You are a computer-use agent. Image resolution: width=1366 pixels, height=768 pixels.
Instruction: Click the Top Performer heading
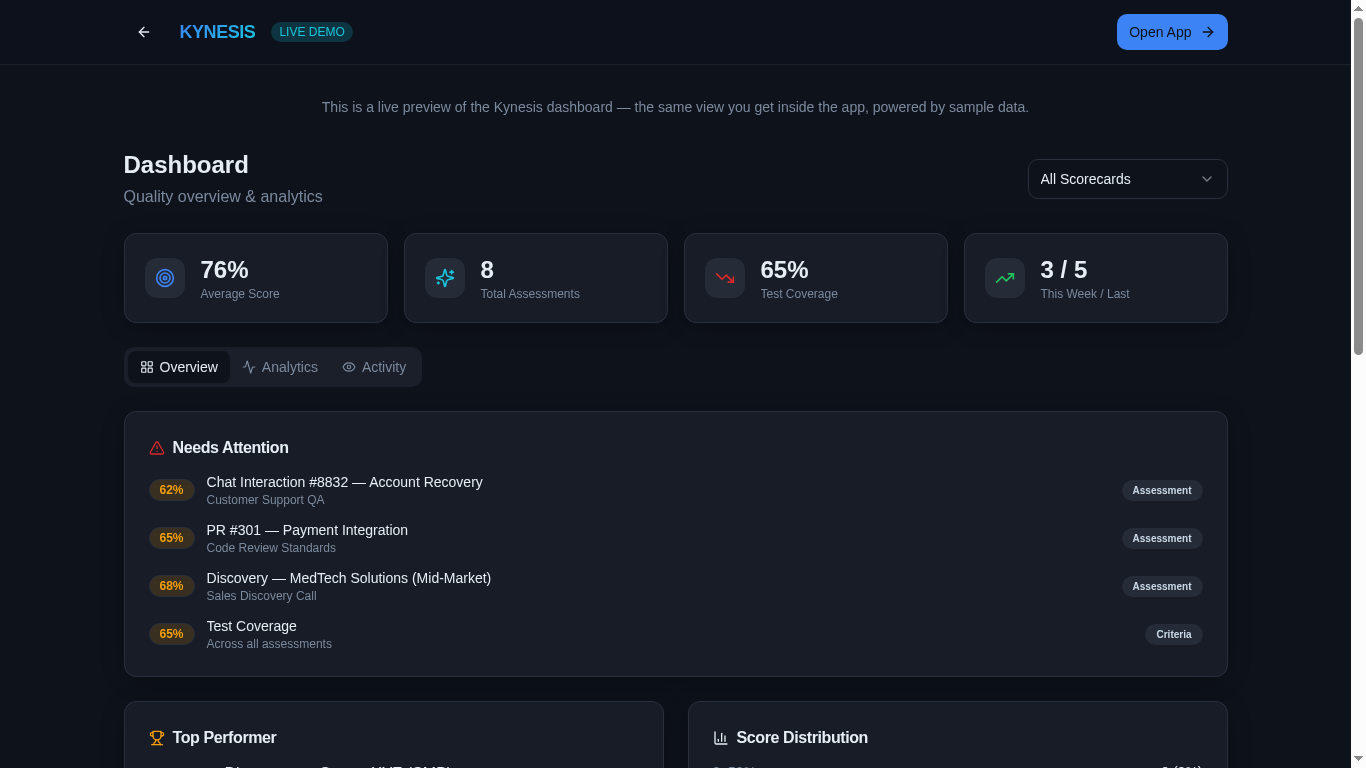pos(225,738)
